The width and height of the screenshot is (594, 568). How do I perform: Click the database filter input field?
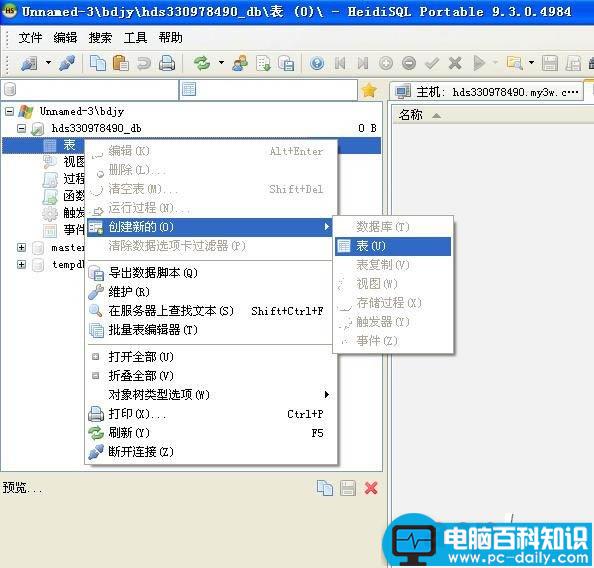click(x=89, y=89)
